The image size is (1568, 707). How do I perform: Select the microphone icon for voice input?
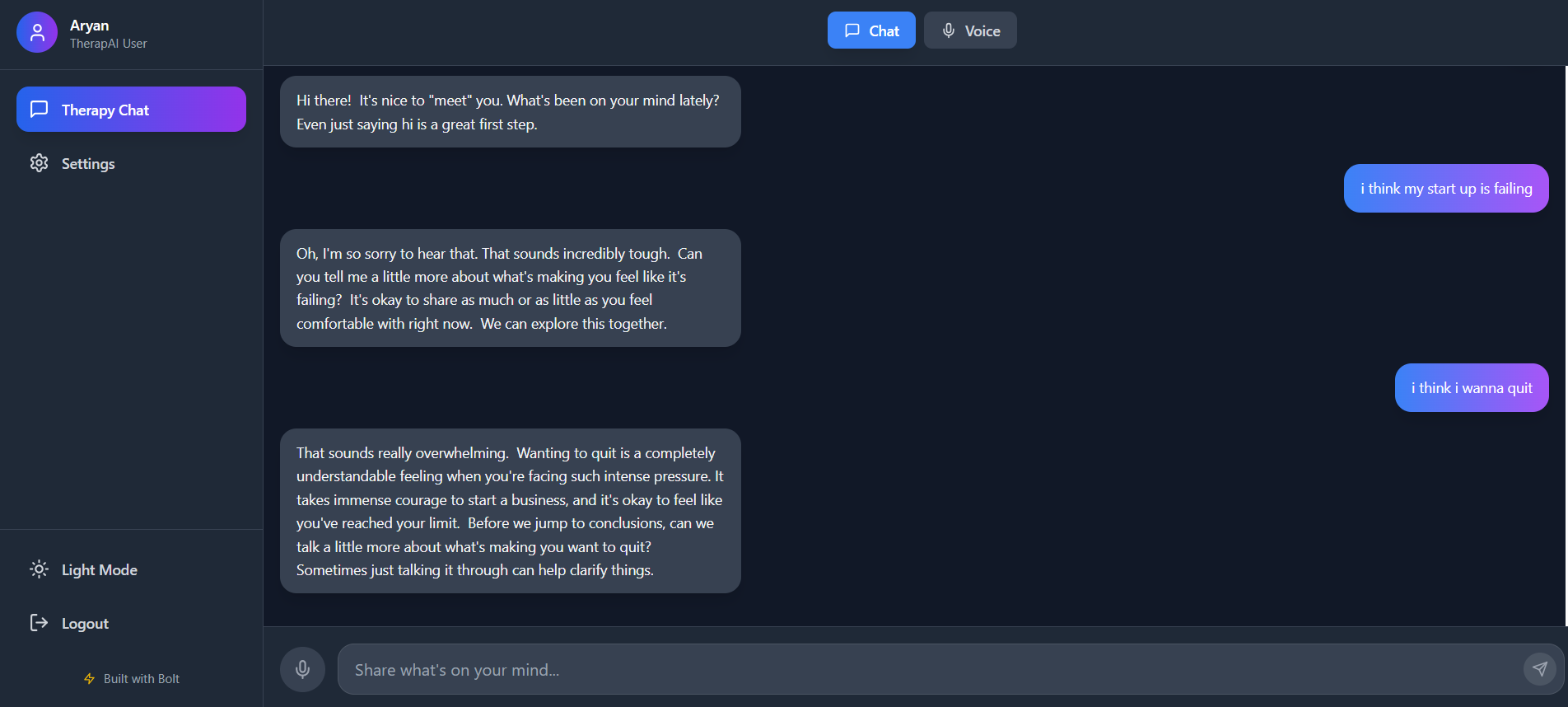[302, 669]
